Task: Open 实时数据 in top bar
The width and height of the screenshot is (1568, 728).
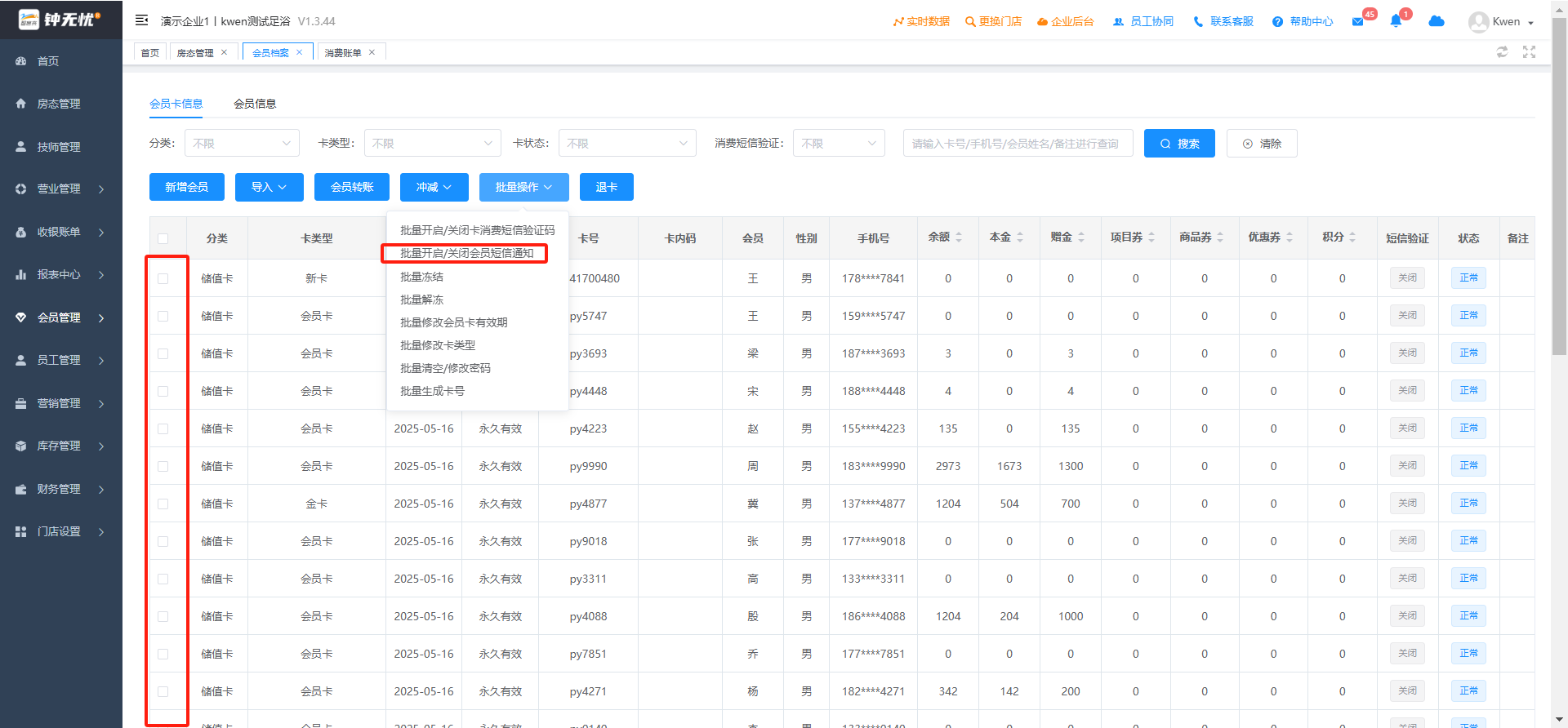Action: 921,21
